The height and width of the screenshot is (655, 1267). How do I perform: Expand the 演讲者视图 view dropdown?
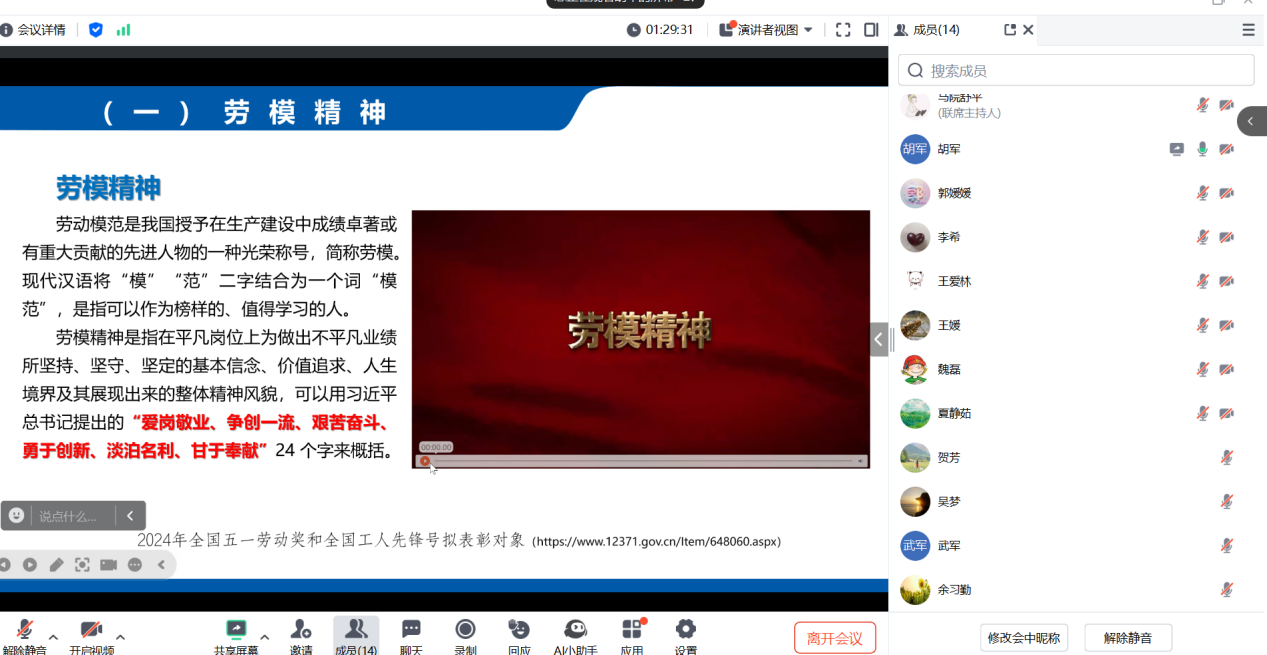click(x=808, y=30)
